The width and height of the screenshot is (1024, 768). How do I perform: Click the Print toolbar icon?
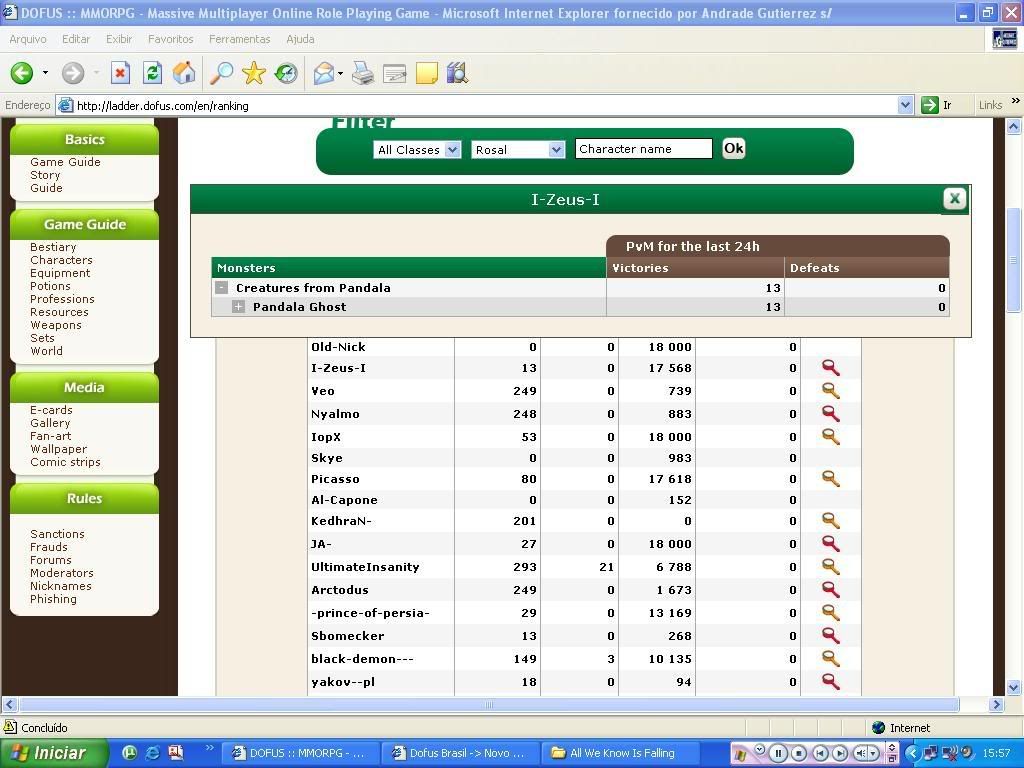(x=363, y=73)
